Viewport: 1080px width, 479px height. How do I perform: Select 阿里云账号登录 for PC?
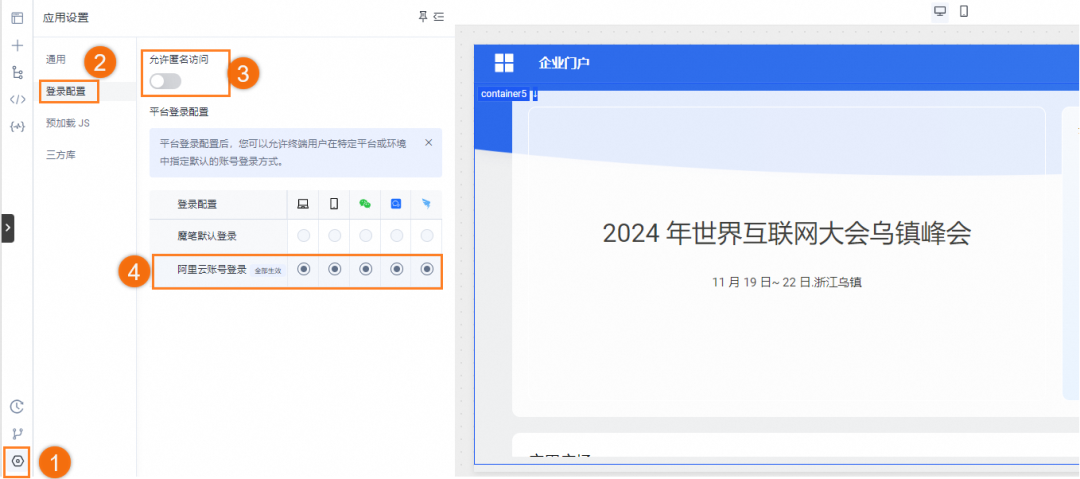tap(303, 269)
